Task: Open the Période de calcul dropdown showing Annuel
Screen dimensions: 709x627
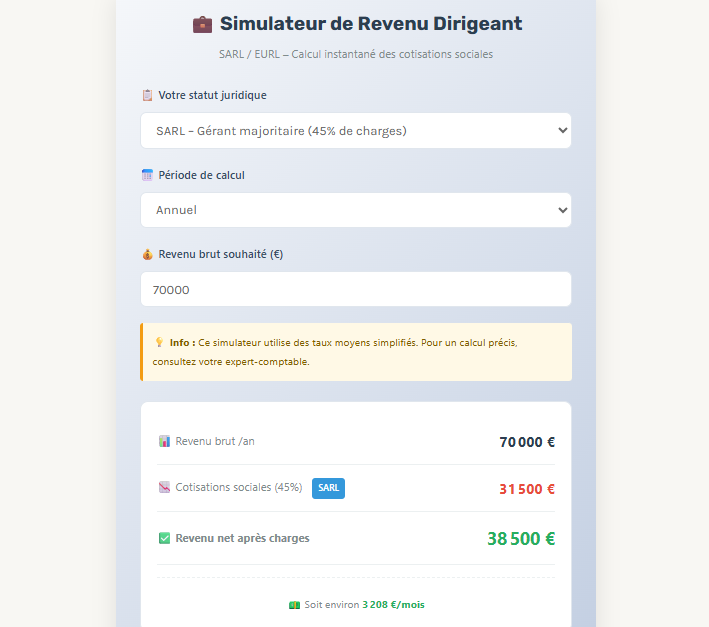Action: [356, 210]
